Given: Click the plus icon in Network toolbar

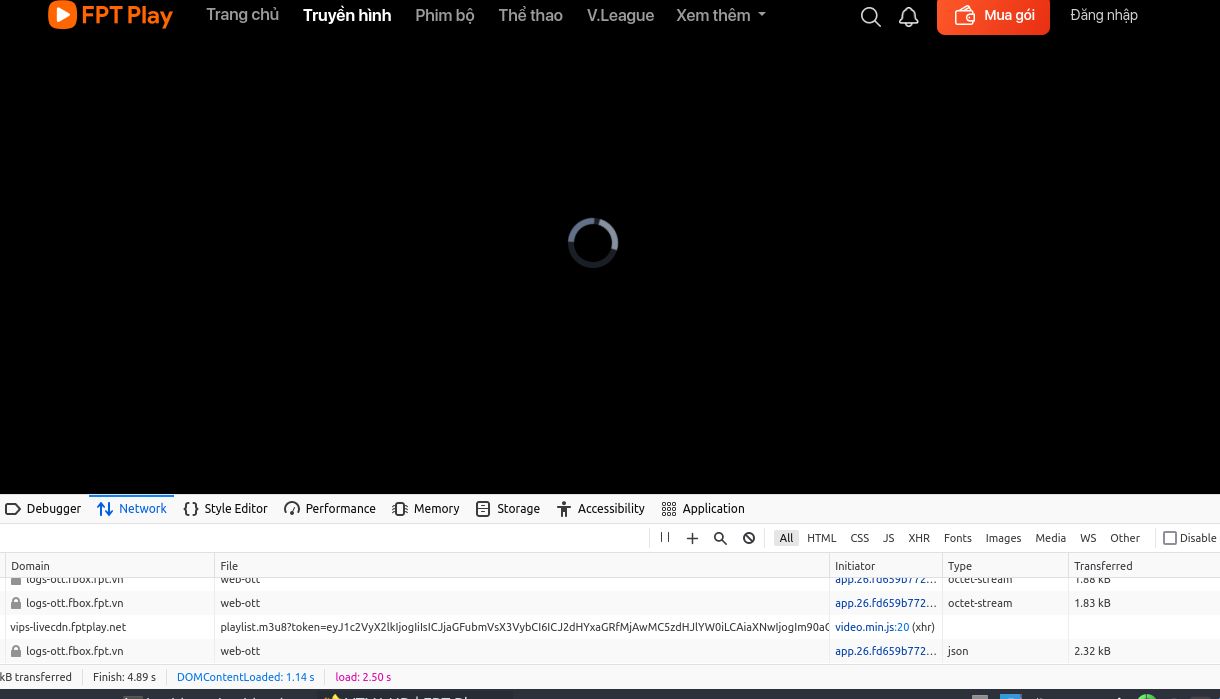Looking at the screenshot, I should [x=692, y=538].
